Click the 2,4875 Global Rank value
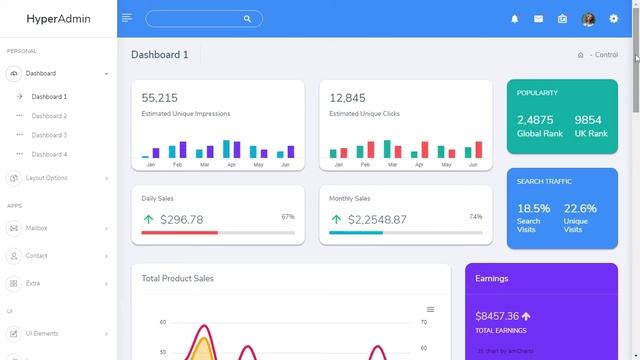640x360 pixels. point(535,120)
